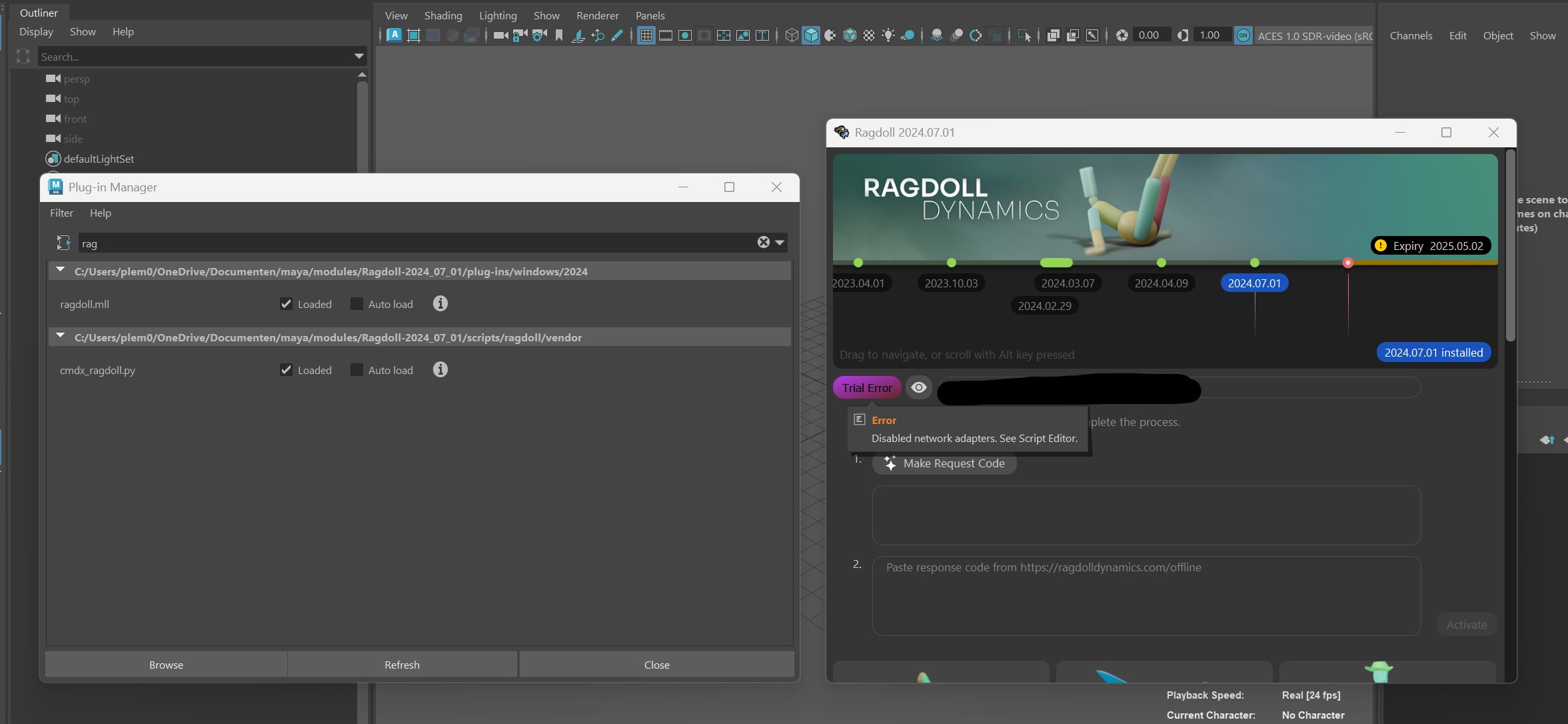Toggle the viewport Grid icon
The image size is (1568, 724).
coord(646,36)
